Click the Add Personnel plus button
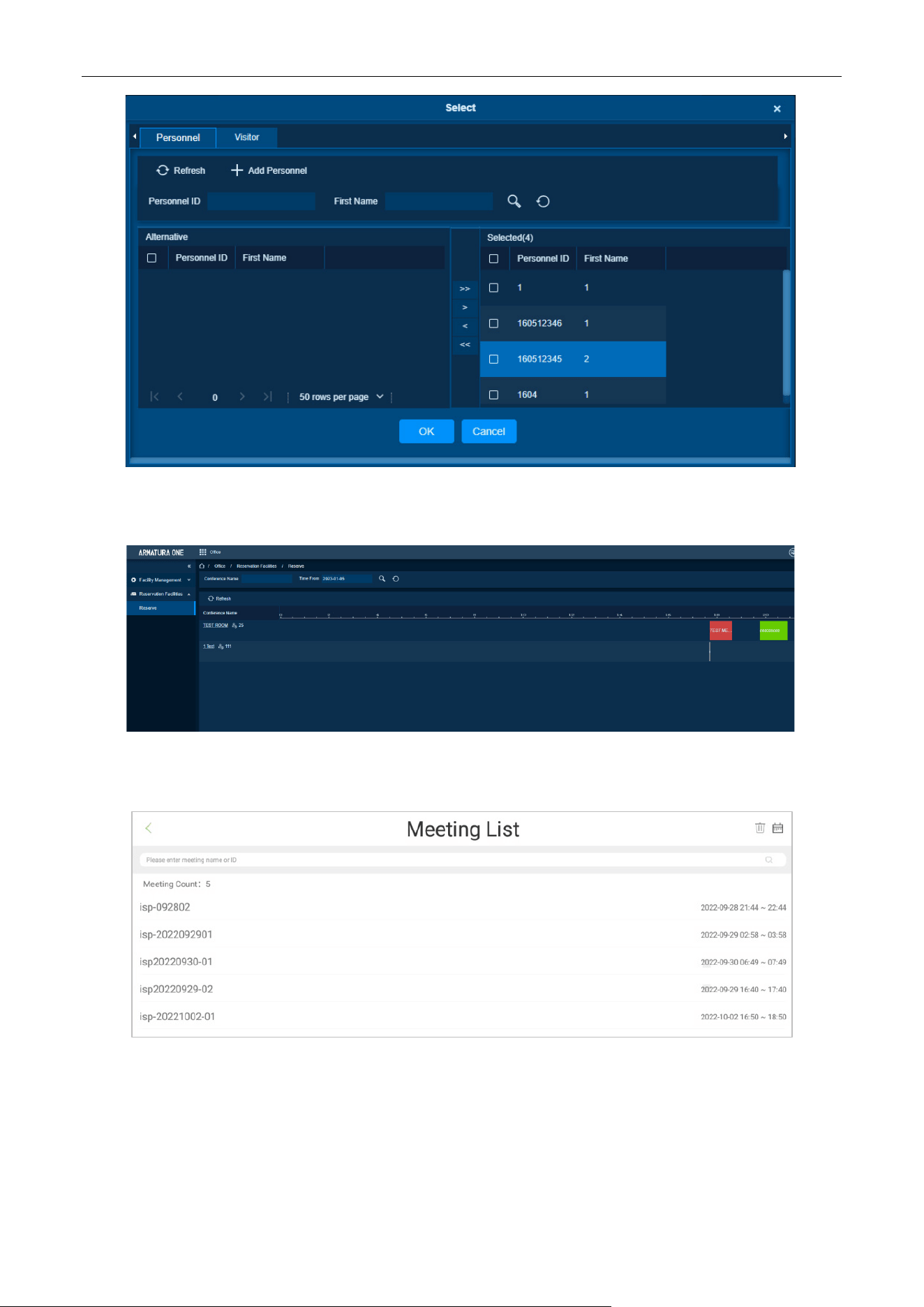The width and height of the screenshot is (924, 1307). click(269, 170)
